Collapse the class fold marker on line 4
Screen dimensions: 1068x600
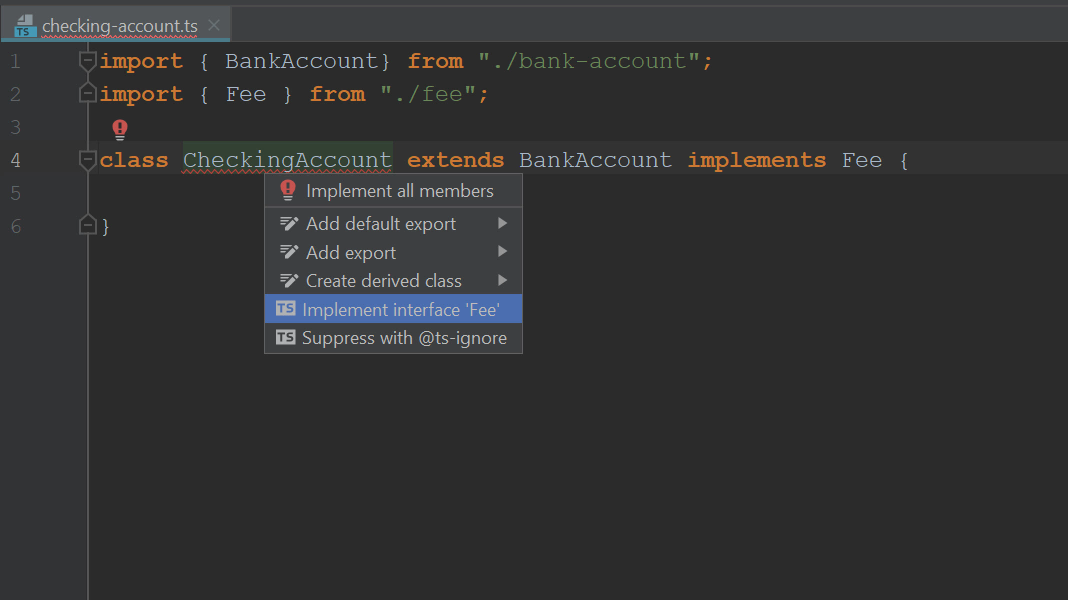click(x=88, y=160)
